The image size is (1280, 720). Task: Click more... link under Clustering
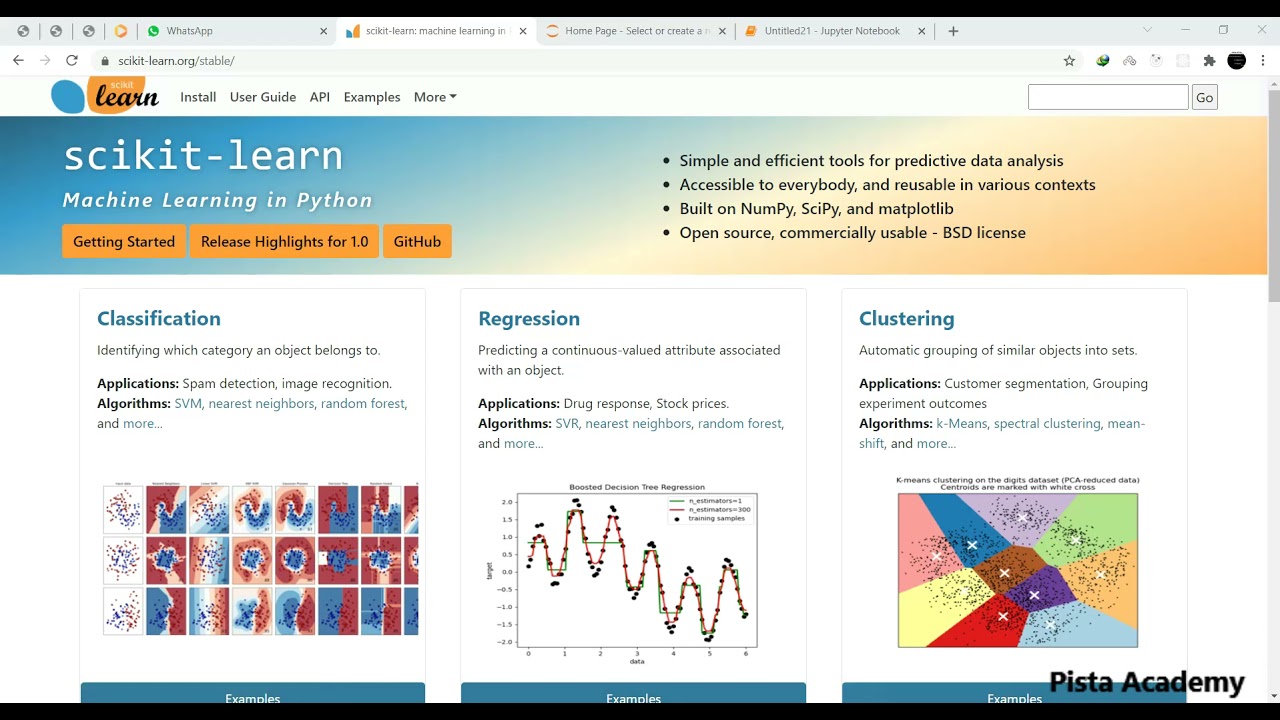(x=936, y=443)
